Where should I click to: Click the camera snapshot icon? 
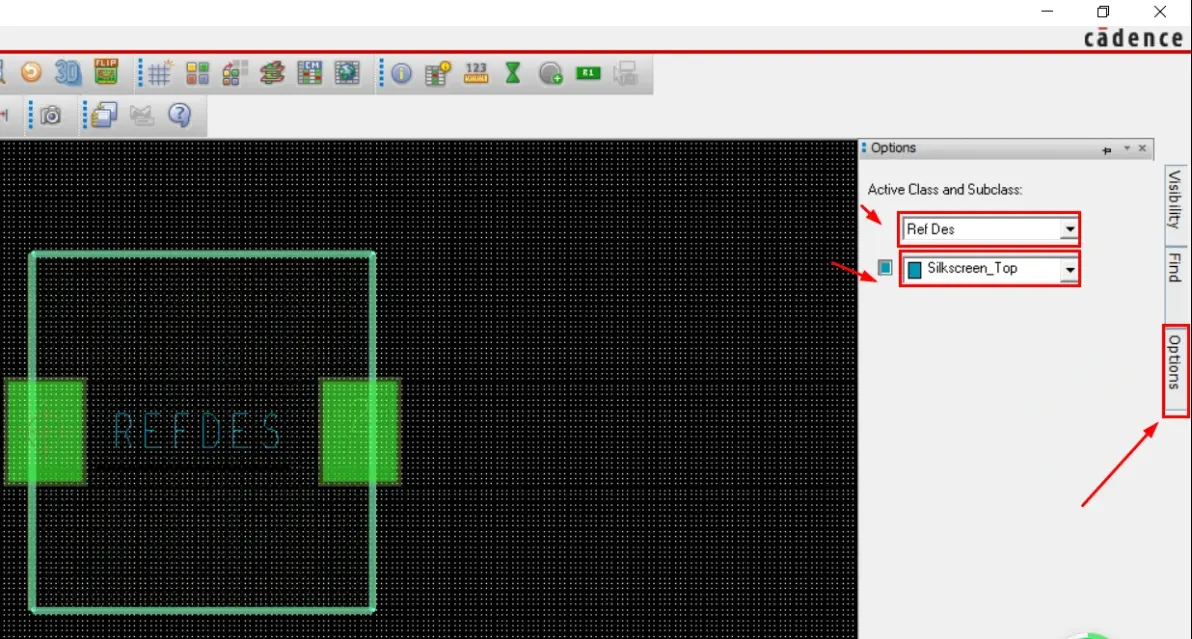pos(51,115)
